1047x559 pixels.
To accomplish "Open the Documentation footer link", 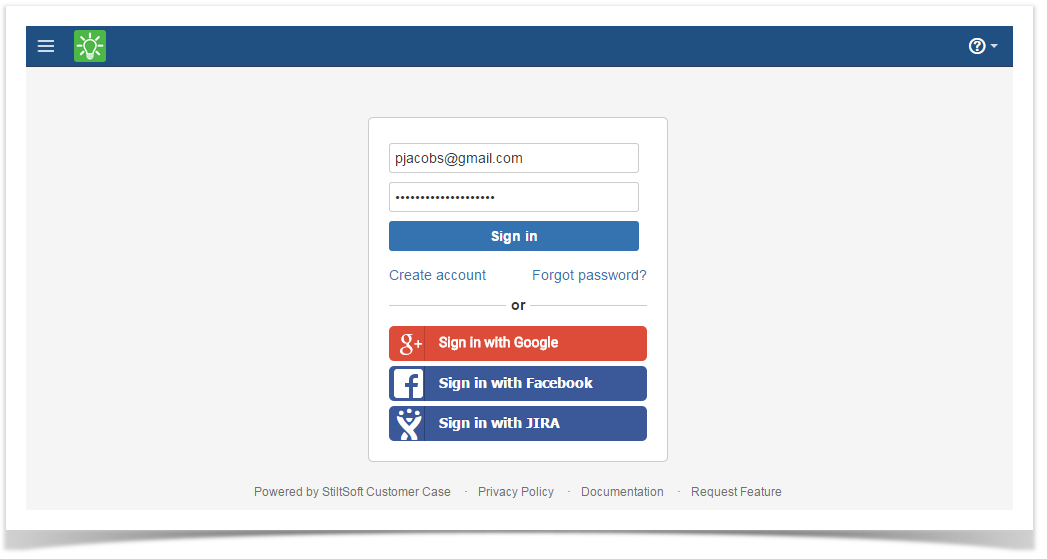I will tap(622, 492).
